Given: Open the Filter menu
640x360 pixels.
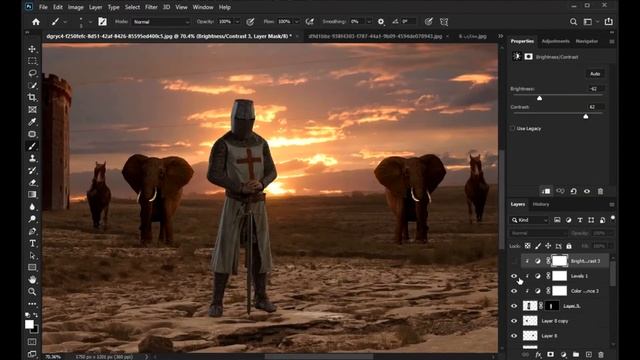Looking at the screenshot, I should [x=151, y=7].
